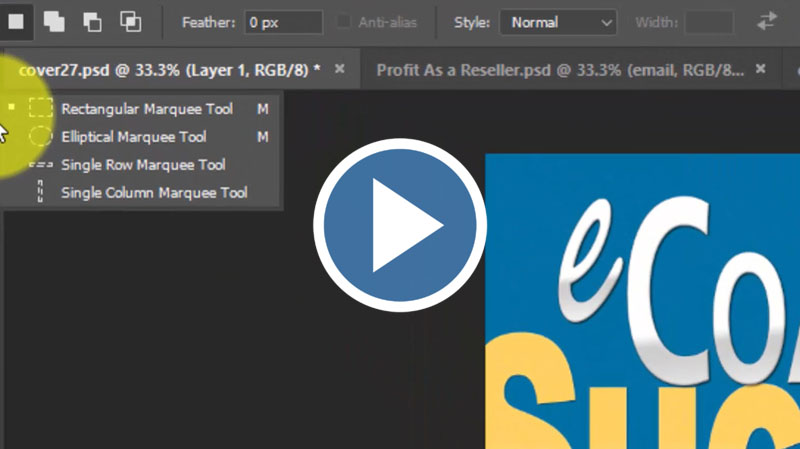800x449 pixels.
Task: Close the Profit As a Reseller.psd tab
Action: (x=761, y=69)
